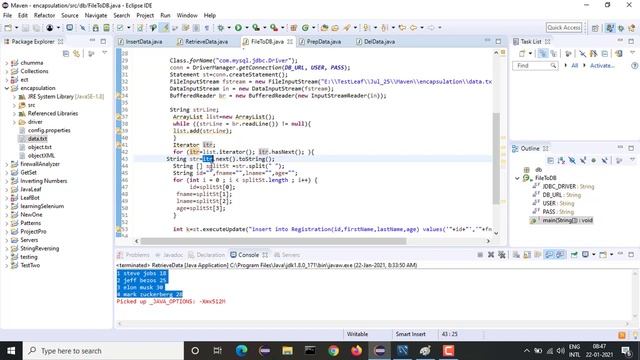Switch to the DelData.java editor tab
The image size is (640, 360).
(x=375, y=42)
